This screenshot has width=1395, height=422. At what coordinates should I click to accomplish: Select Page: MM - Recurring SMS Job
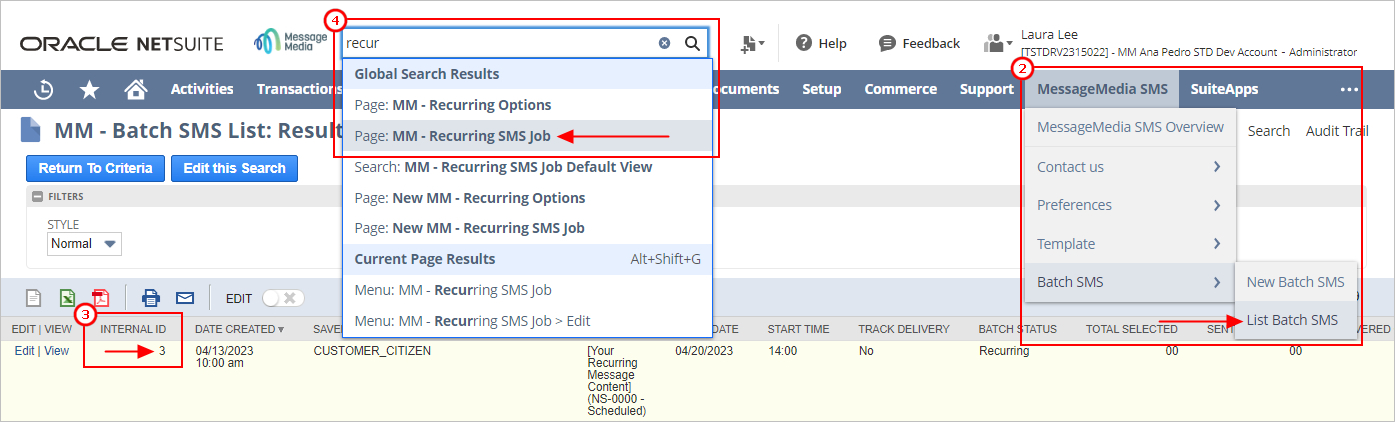click(x=527, y=136)
